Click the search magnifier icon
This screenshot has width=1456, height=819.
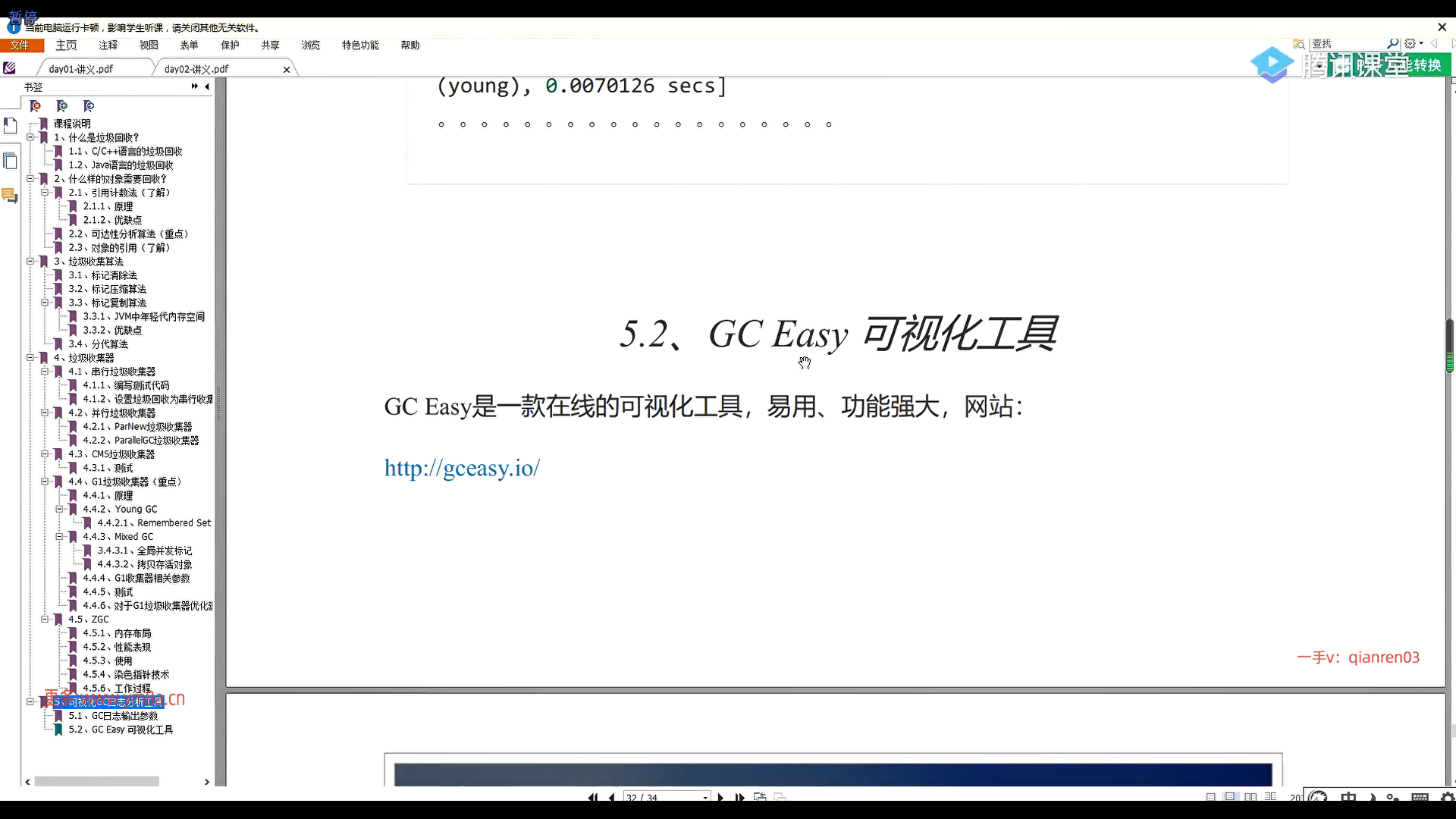[x=1392, y=44]
